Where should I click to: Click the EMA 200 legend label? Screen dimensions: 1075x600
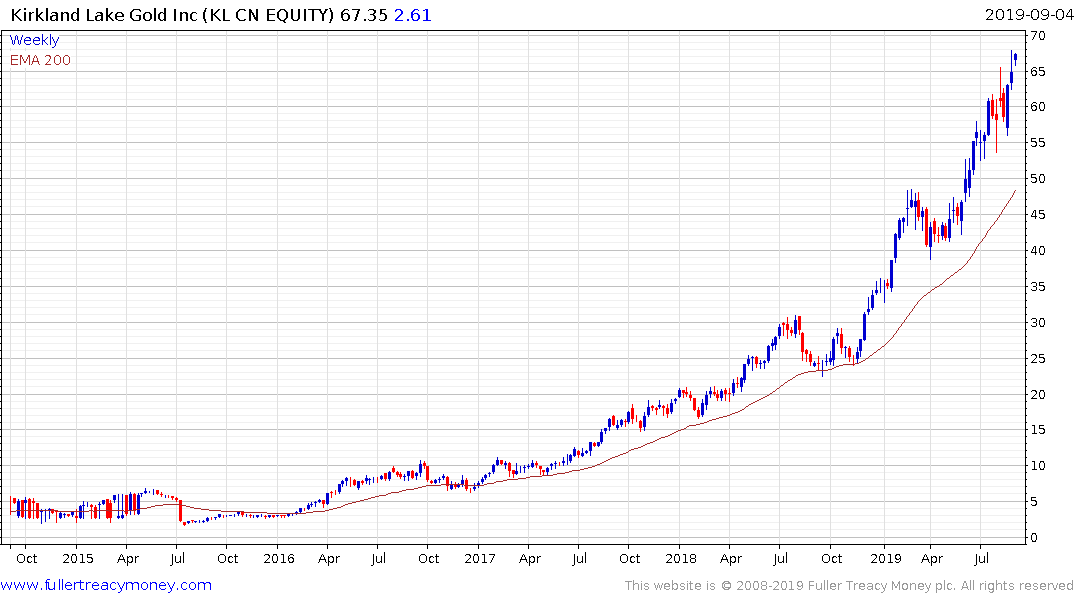[40, 60]
